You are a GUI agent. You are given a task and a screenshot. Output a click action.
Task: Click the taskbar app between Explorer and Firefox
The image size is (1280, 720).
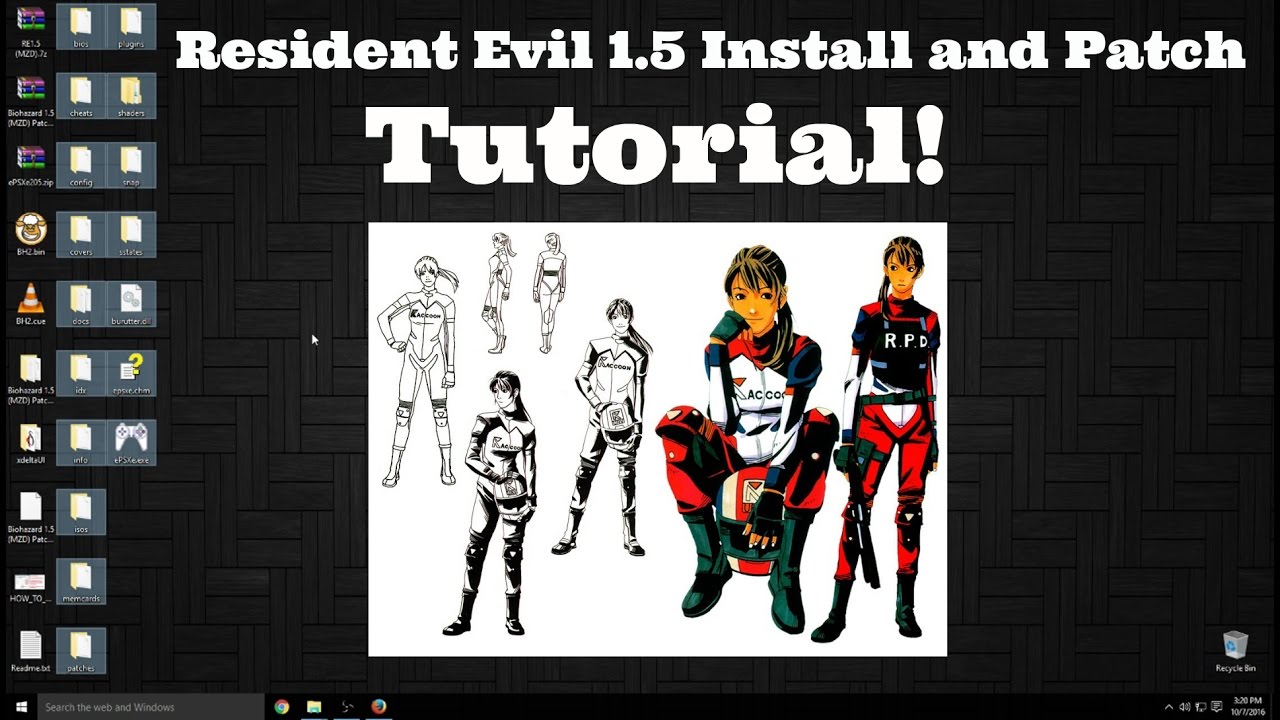[x=346, y=707]
